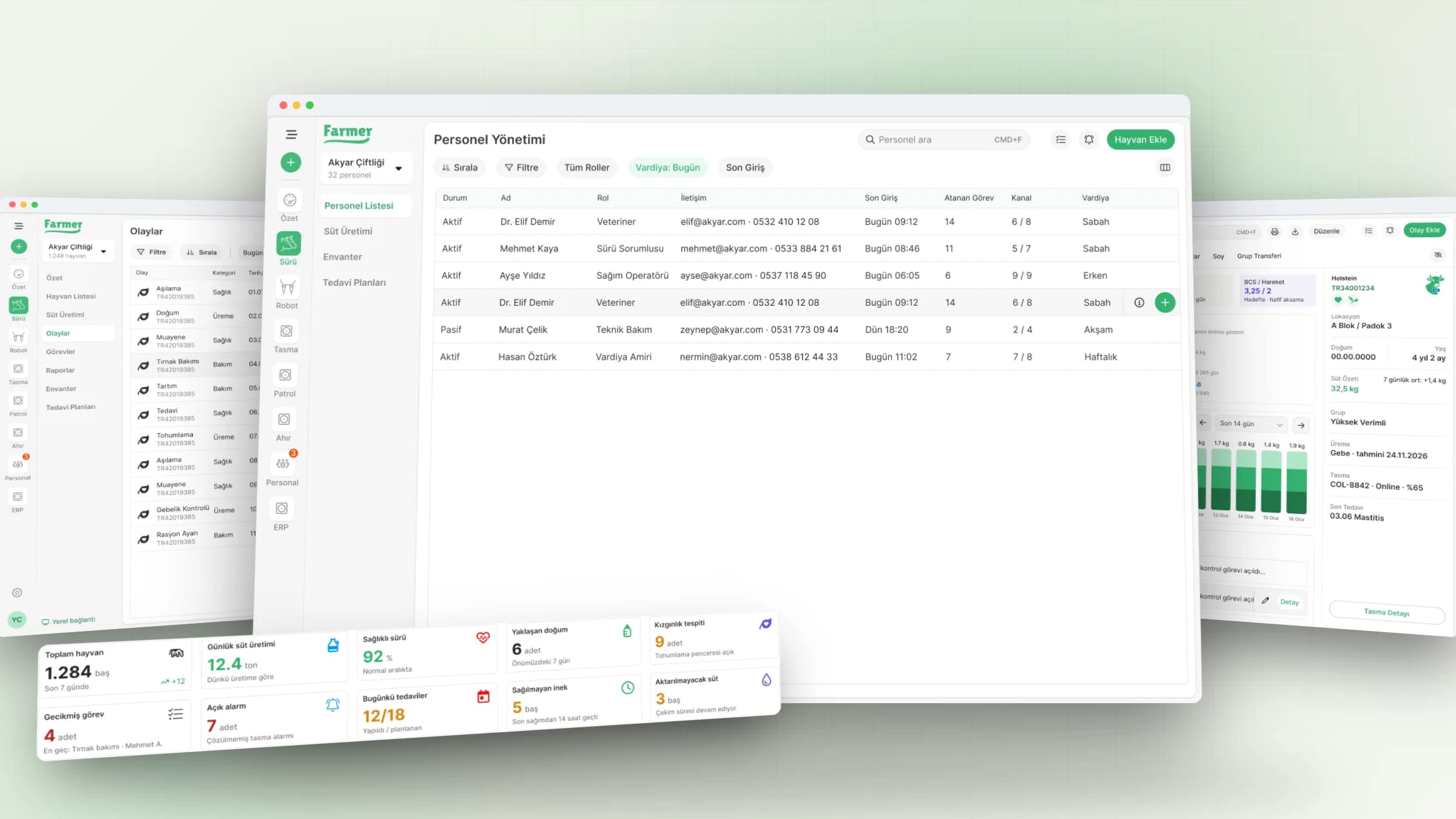Click print icon in right window toolbar
Image resolution: width=1456 pixels, height=819 pixels.
[1275, 232]
